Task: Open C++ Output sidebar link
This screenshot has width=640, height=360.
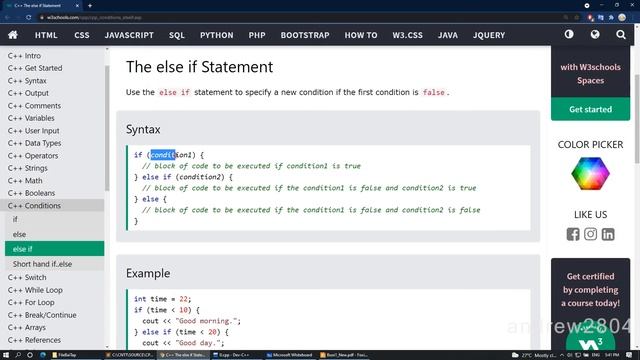Action: pos(28,93)
